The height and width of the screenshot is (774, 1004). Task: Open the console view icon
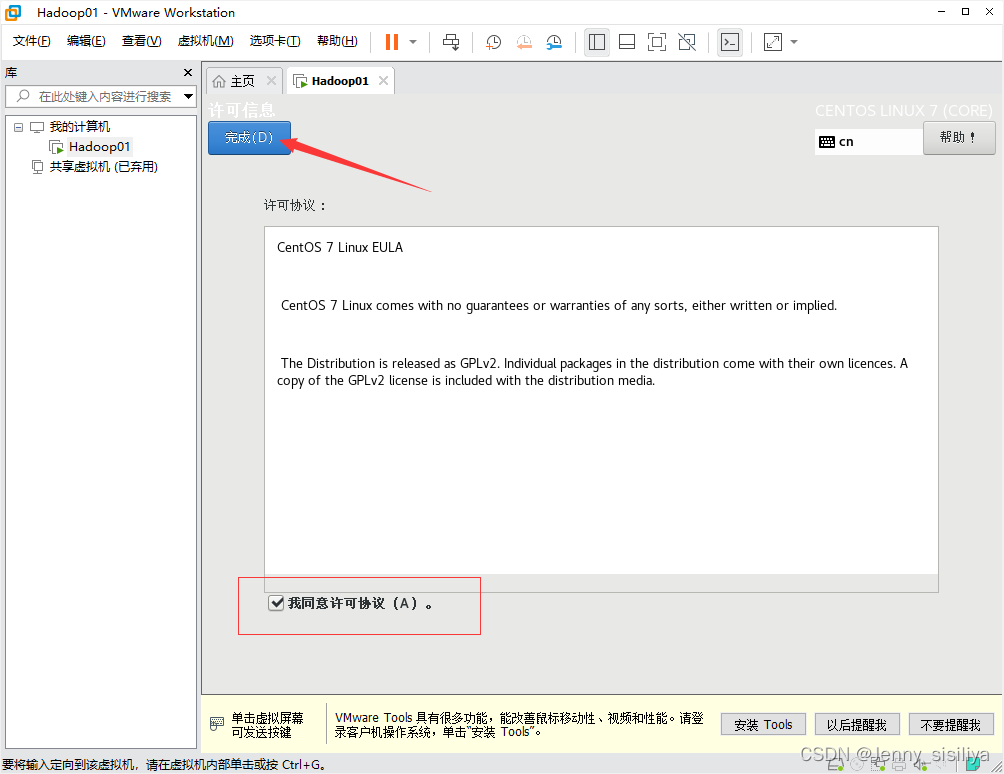pyautogui.click(x=730, y=42)
